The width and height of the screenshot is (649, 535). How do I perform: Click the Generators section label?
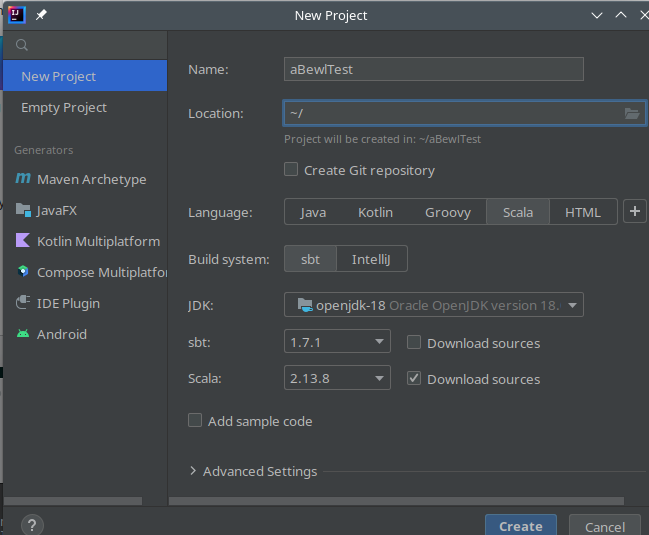[x=43, y=150]
